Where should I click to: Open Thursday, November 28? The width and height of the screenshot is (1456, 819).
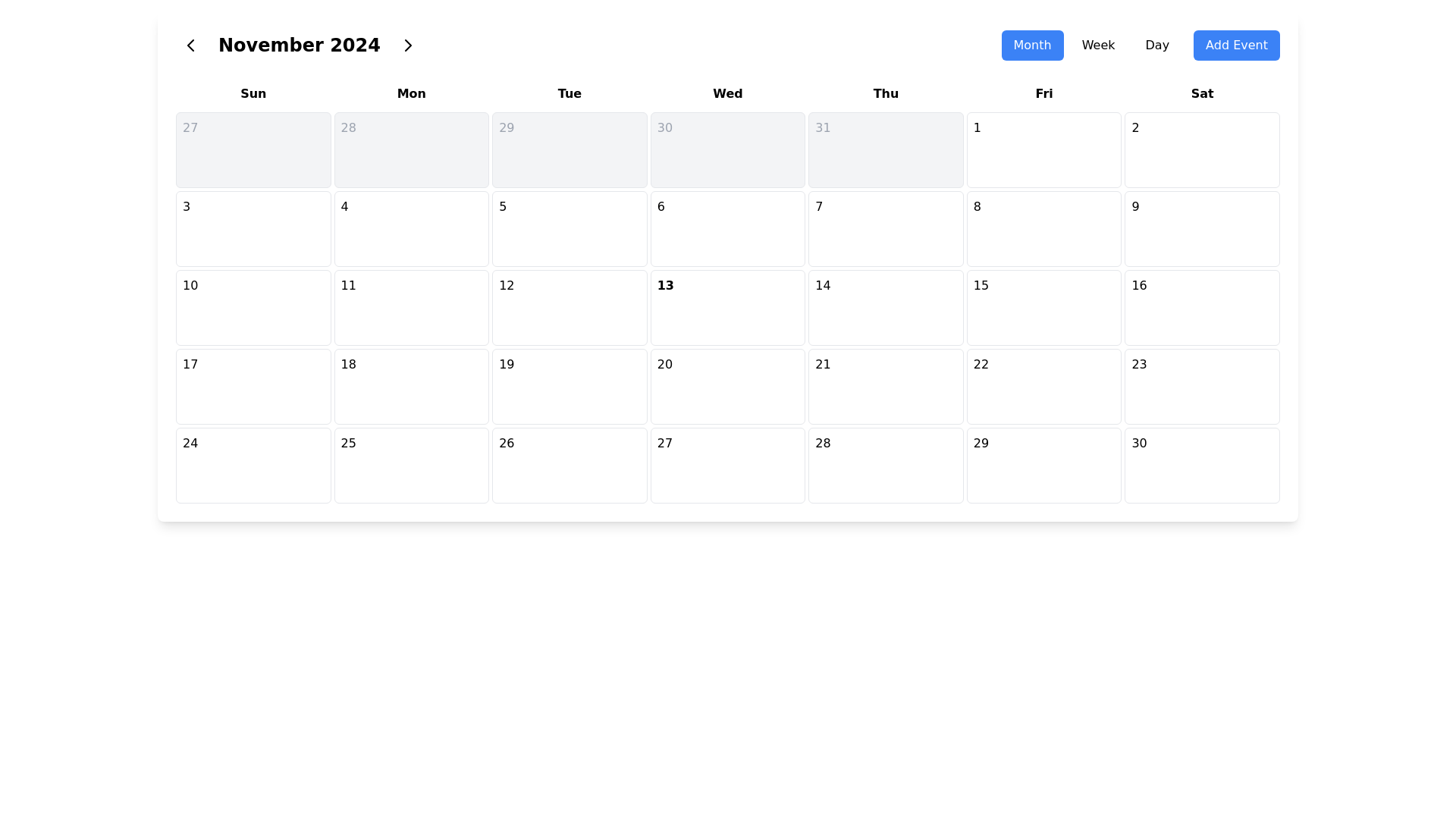pyautogui.click(x=885, y=465)
